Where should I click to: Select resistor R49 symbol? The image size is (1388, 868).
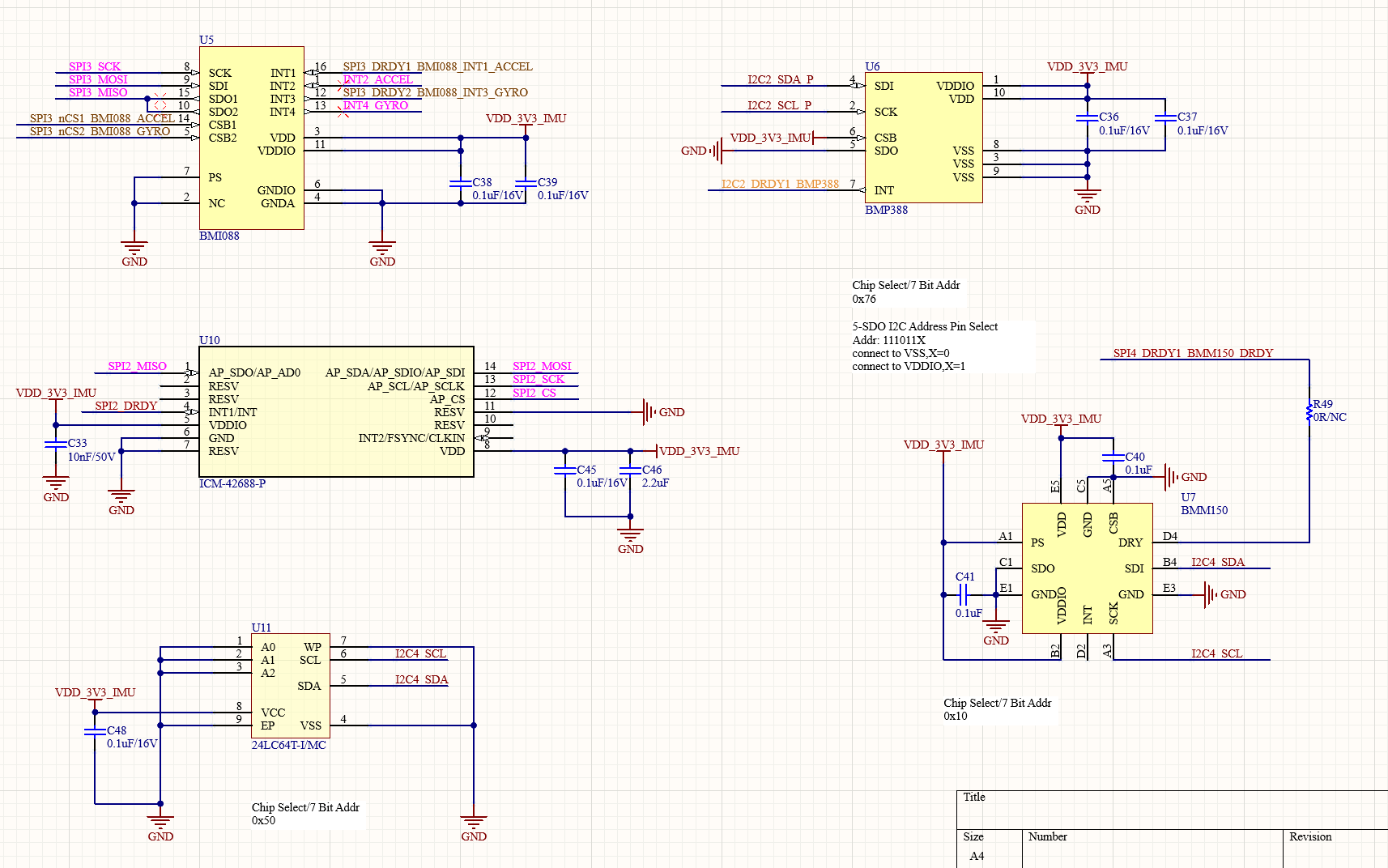coord(1309,411)
